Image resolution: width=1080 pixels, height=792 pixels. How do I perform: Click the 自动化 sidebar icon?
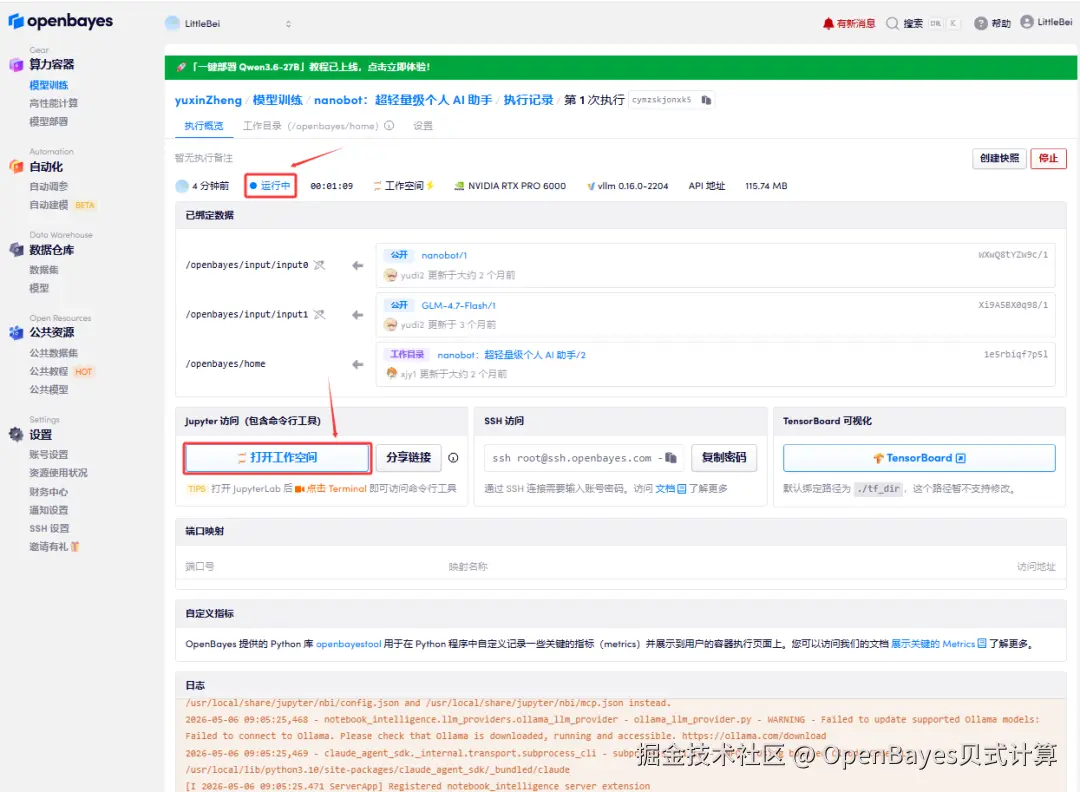[16, 167]
